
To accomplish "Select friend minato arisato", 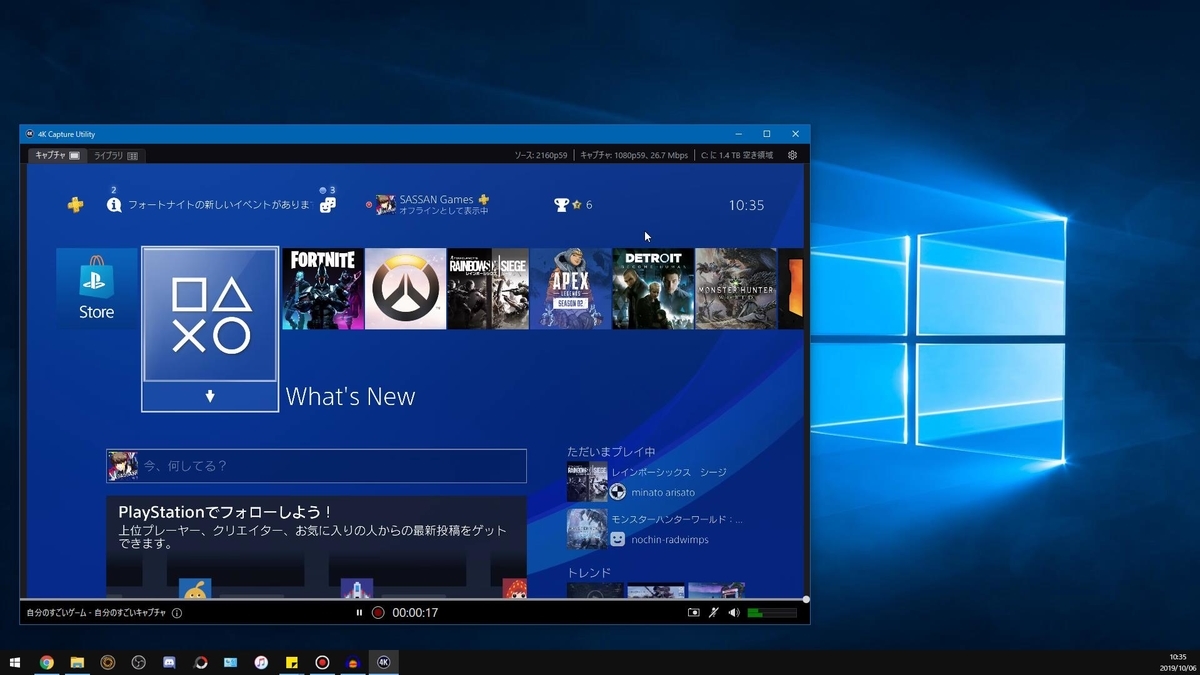I will (663, 492).
